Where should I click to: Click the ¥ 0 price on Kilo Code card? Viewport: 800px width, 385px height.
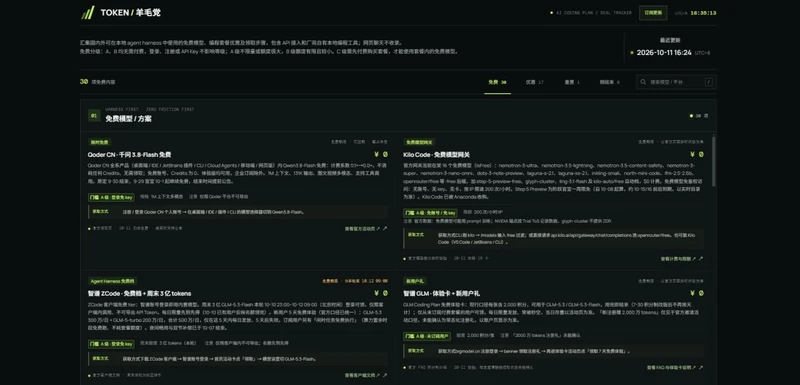[696, 155]
